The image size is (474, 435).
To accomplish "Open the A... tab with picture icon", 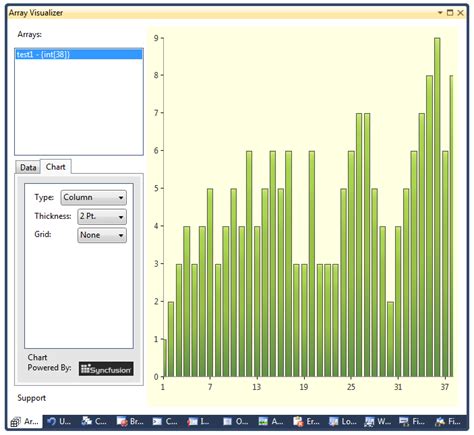I will [x=271, y=422].
